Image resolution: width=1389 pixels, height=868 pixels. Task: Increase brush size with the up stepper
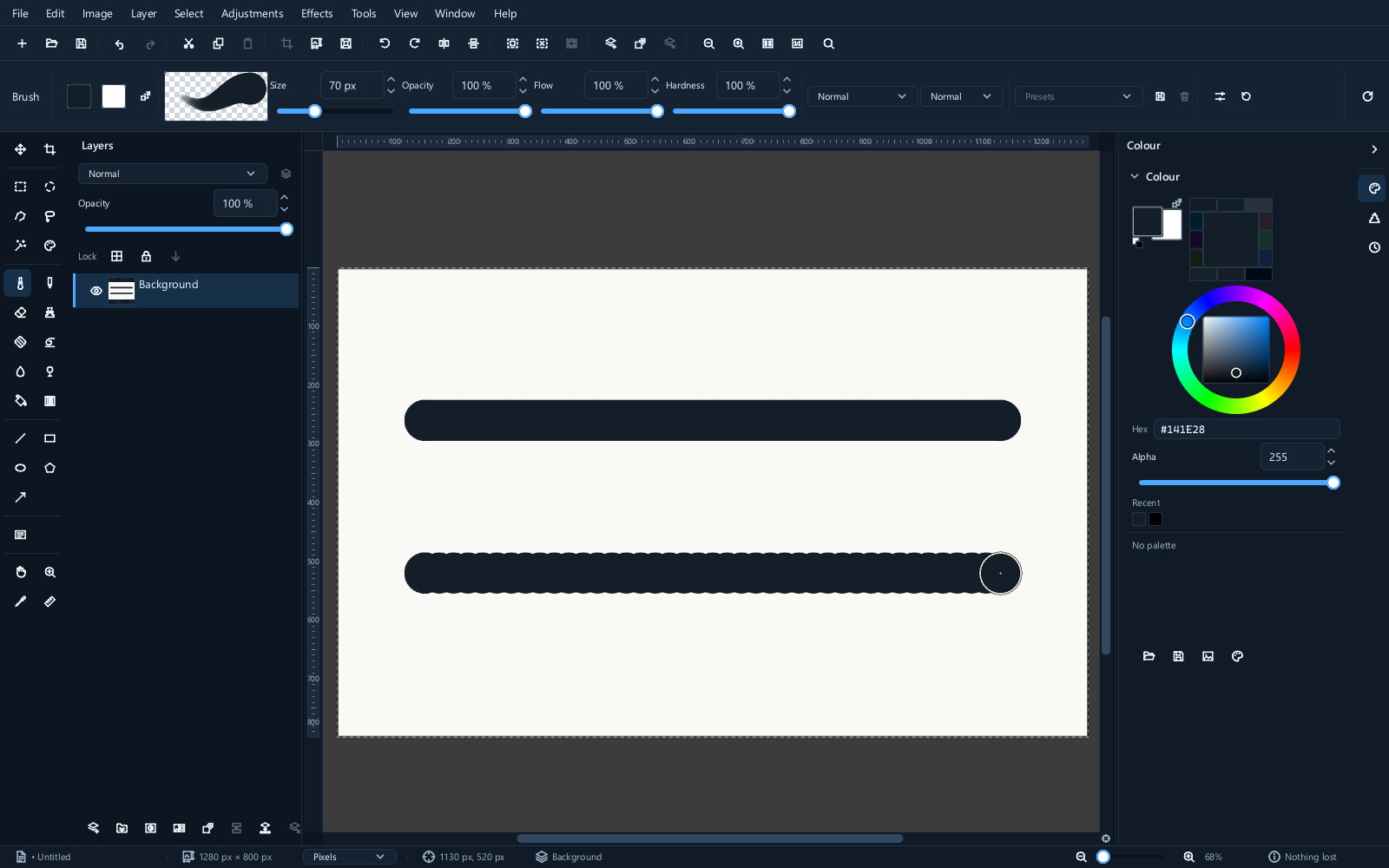(391, 79)
